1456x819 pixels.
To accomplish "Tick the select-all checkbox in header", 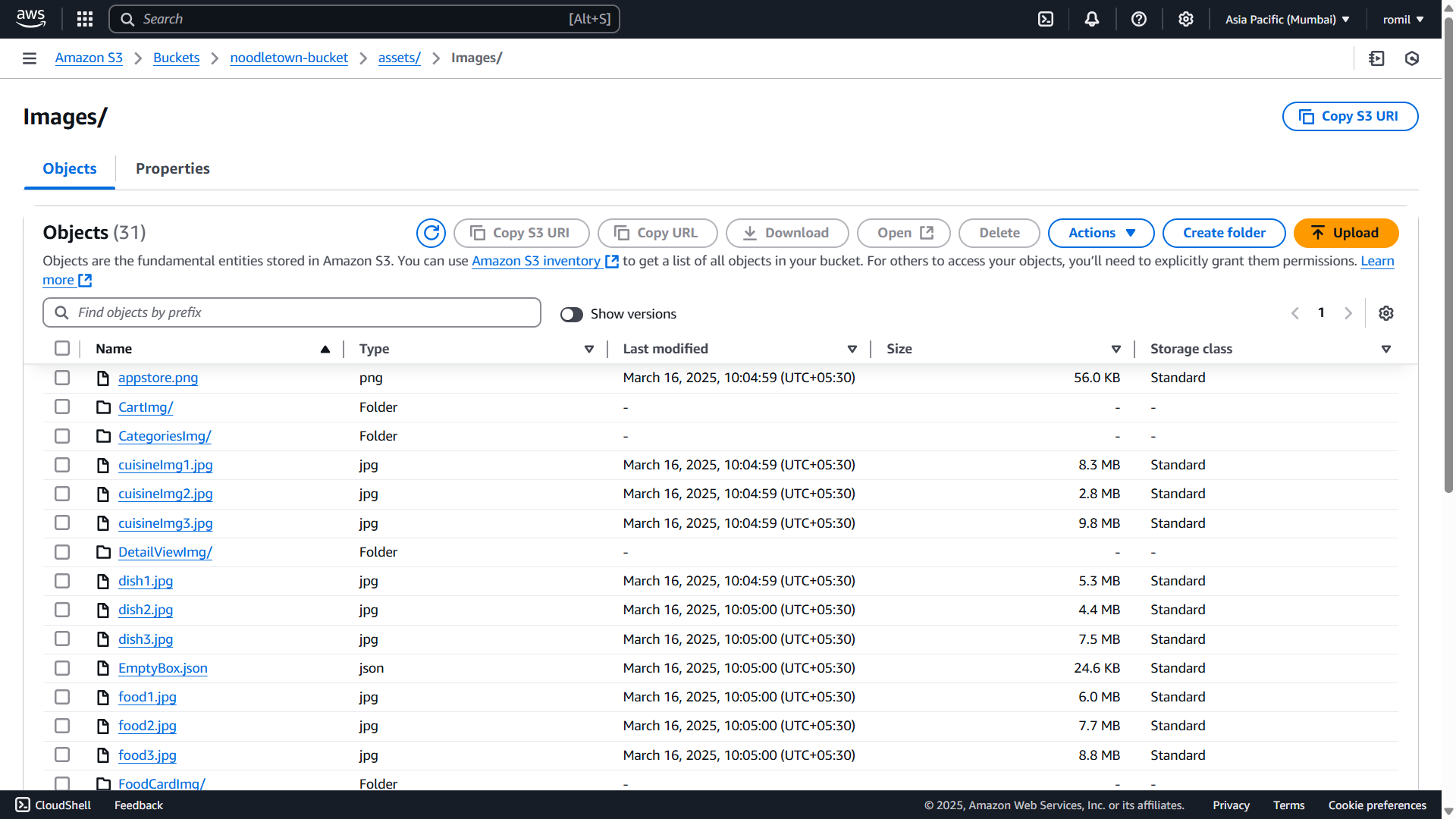I will click(62, 348).
